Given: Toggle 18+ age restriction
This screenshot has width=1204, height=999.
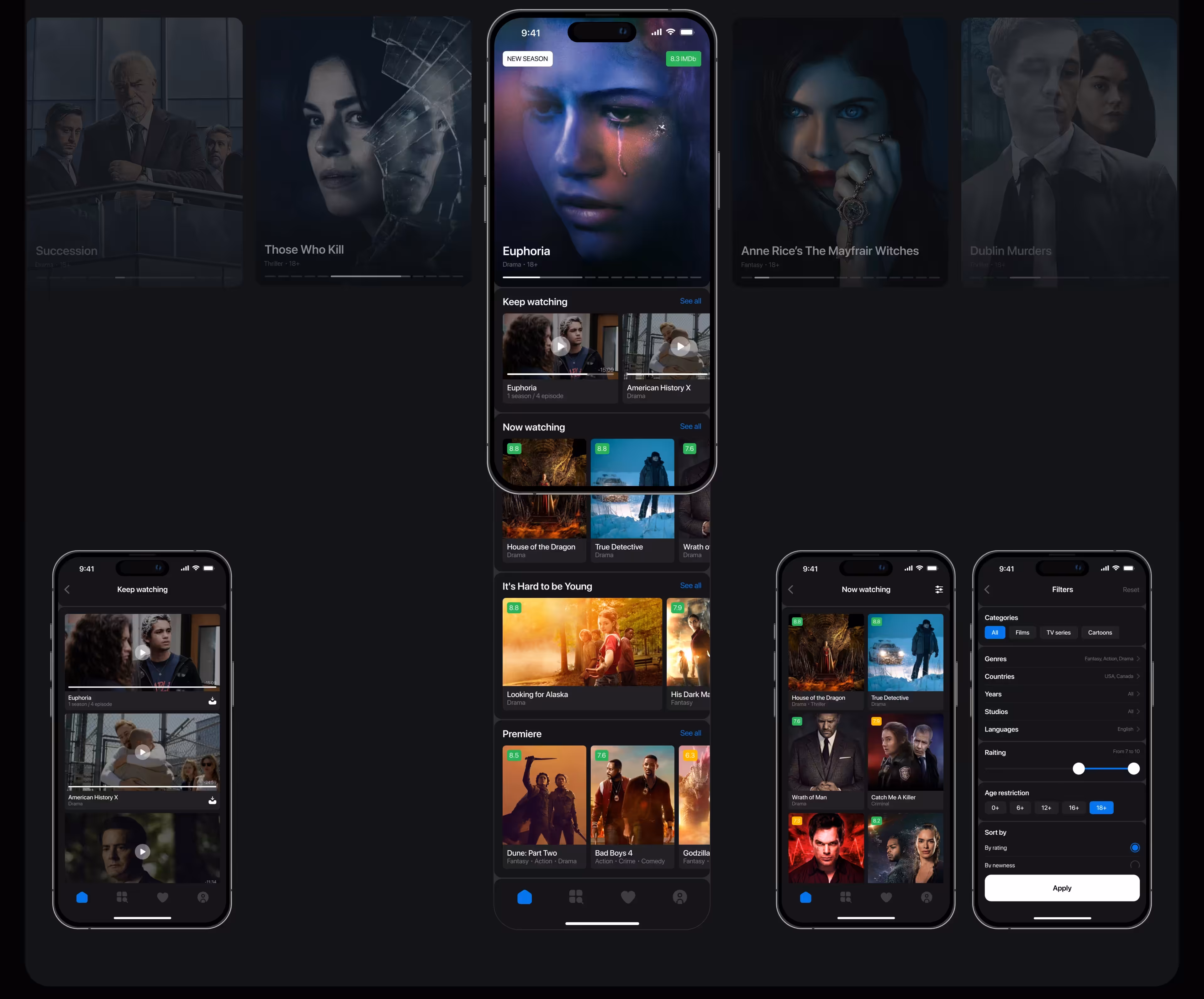Looking at the screenshot, I should coord(1101,807).
